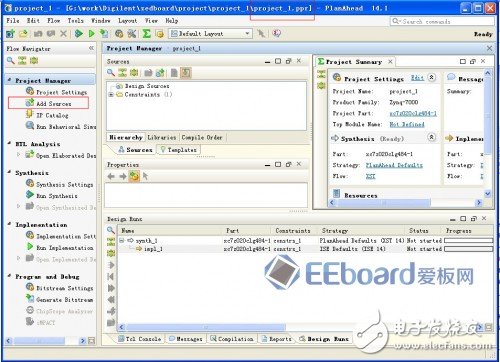Viewport: 500px width, 362px height.
Task: Click the back arrow in Properties panel
Action: 111,176
